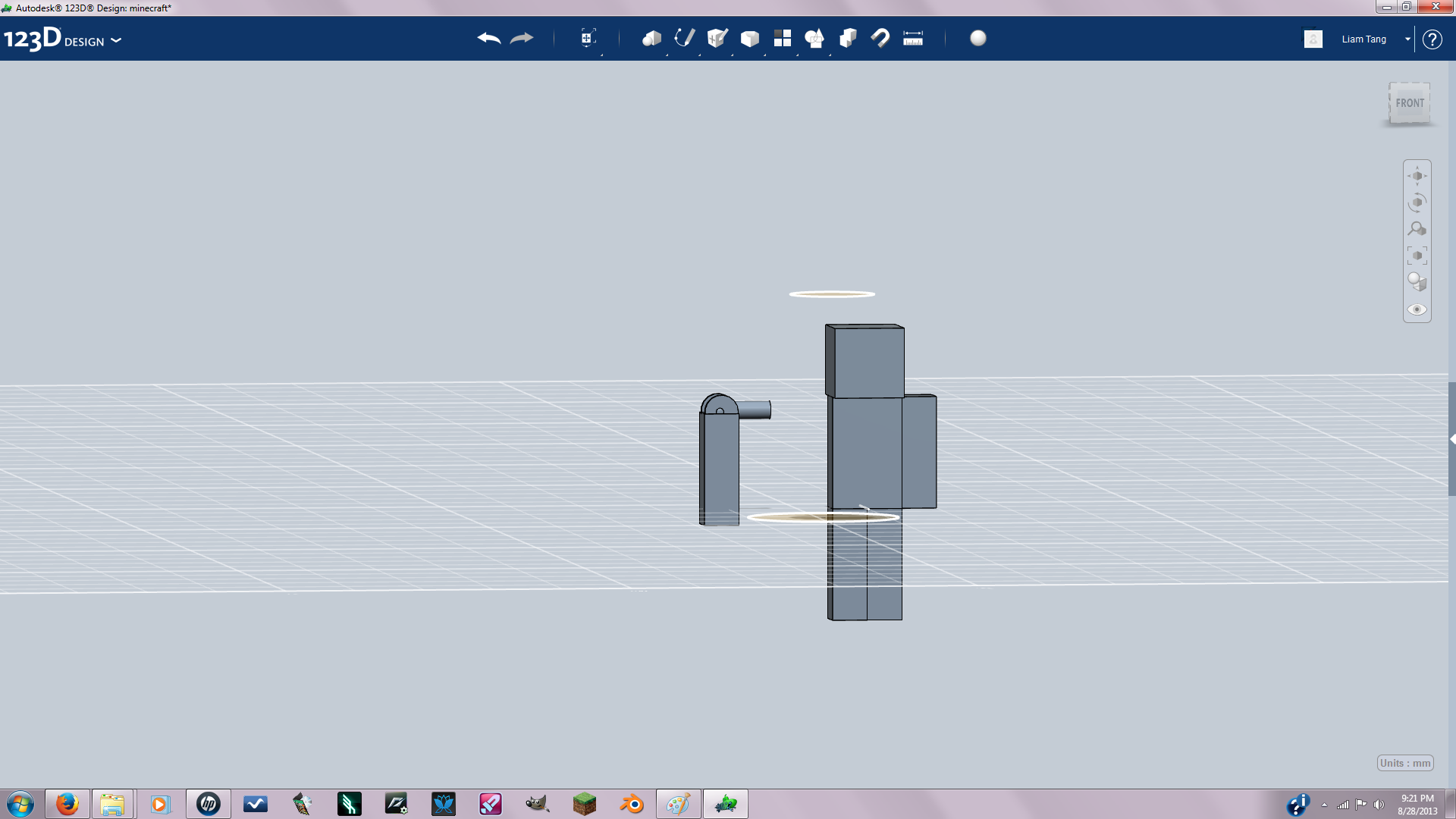Image resolution: width=1456 pixels, height=819 pixels.
Task: Open the Pattern tool
Action: pos(783,38)
